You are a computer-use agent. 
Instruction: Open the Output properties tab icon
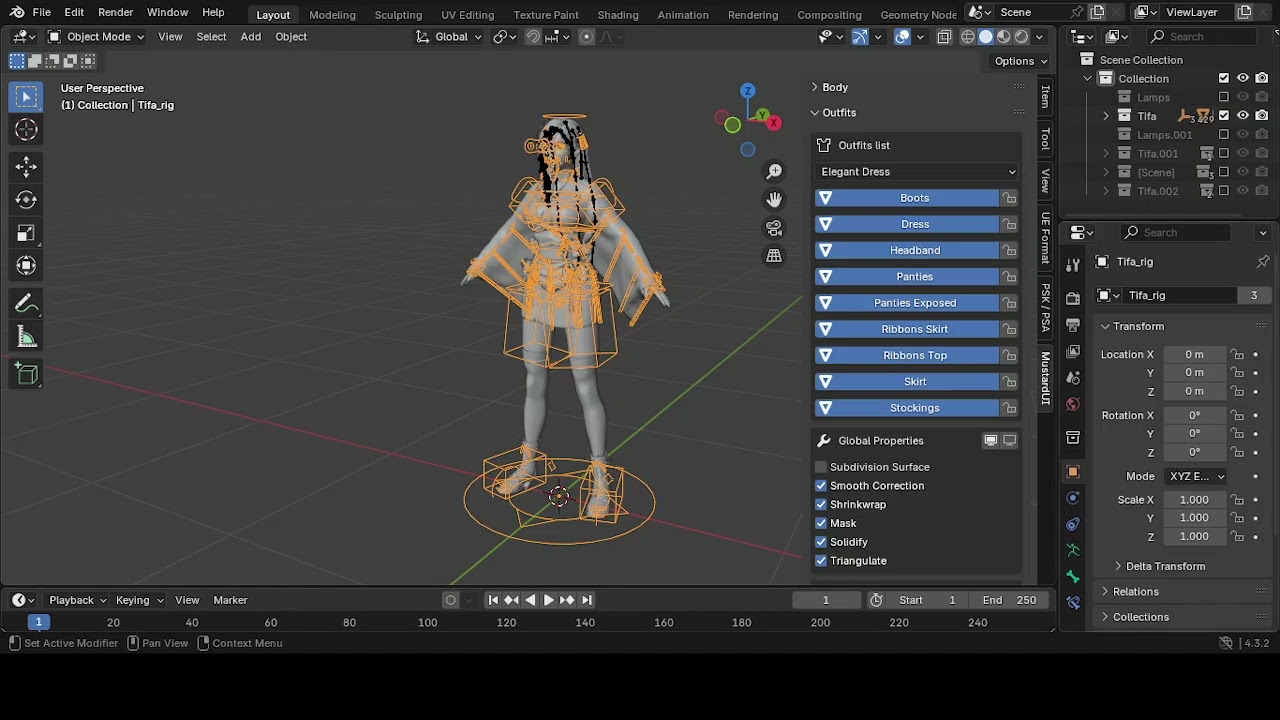click(1073, 325)
